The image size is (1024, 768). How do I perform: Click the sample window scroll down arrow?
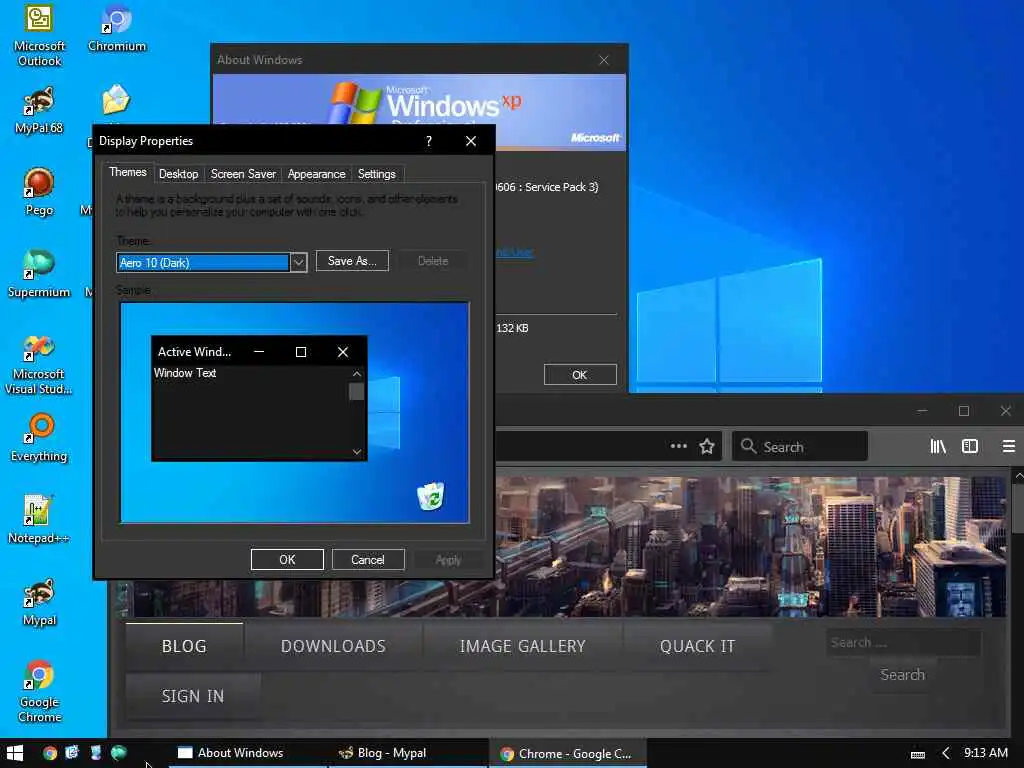coord(357,451)
